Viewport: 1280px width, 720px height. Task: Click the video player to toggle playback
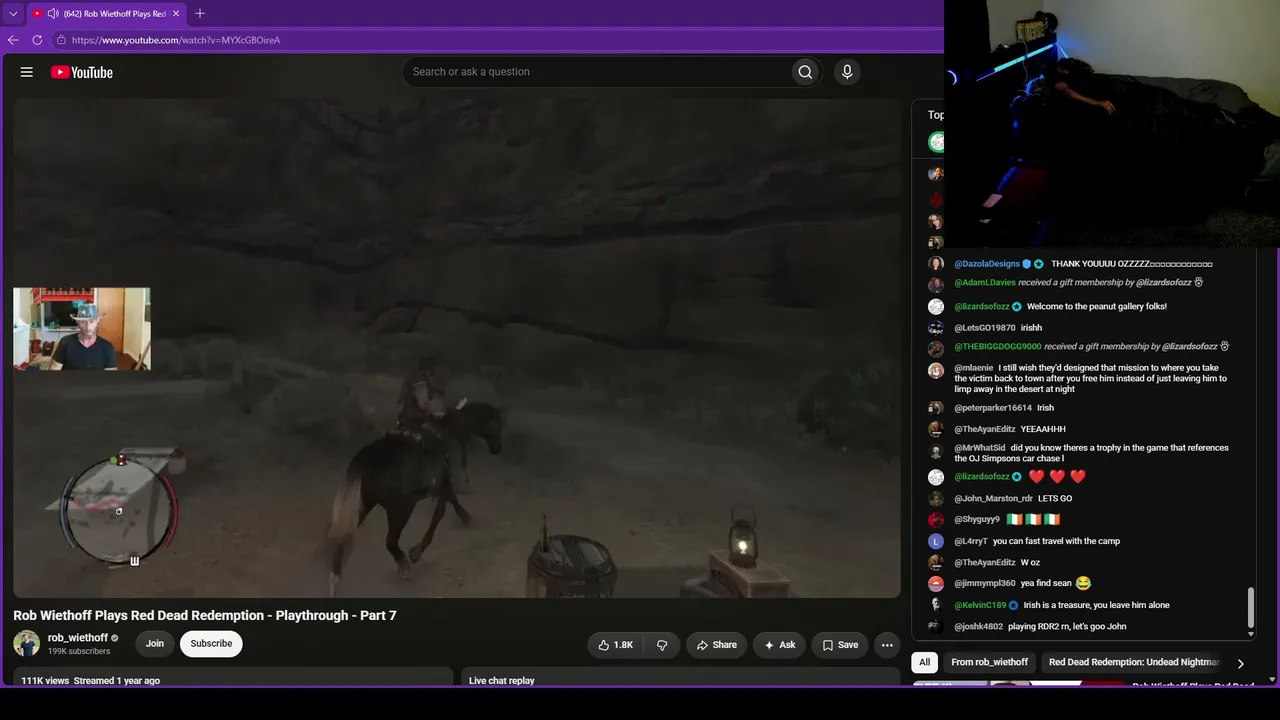457,348
